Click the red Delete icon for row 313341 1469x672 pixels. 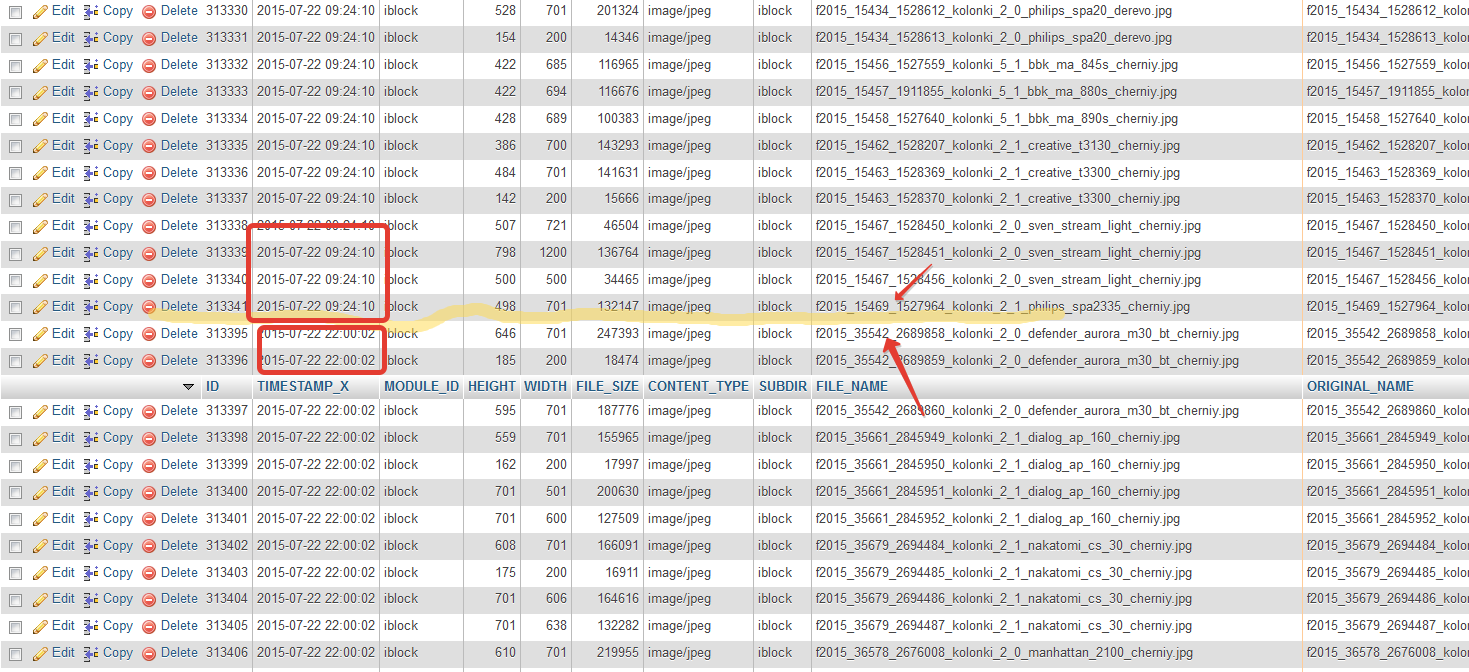click(x=149, y=307)
